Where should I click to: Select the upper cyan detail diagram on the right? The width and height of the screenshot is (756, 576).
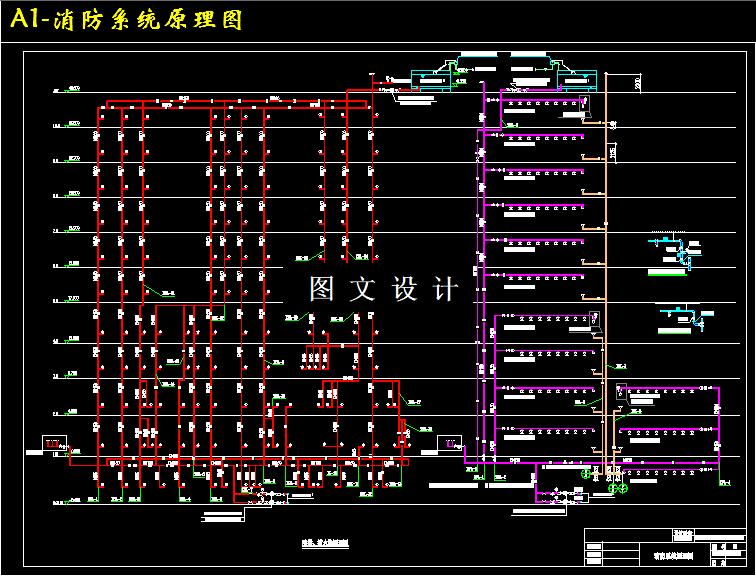coord(675,253)
